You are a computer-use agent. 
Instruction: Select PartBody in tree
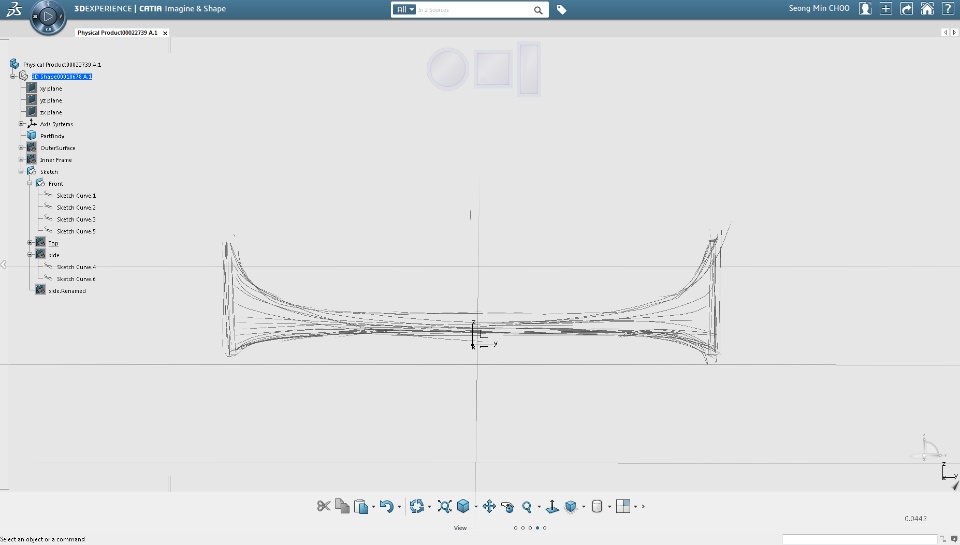coord(52,136)
